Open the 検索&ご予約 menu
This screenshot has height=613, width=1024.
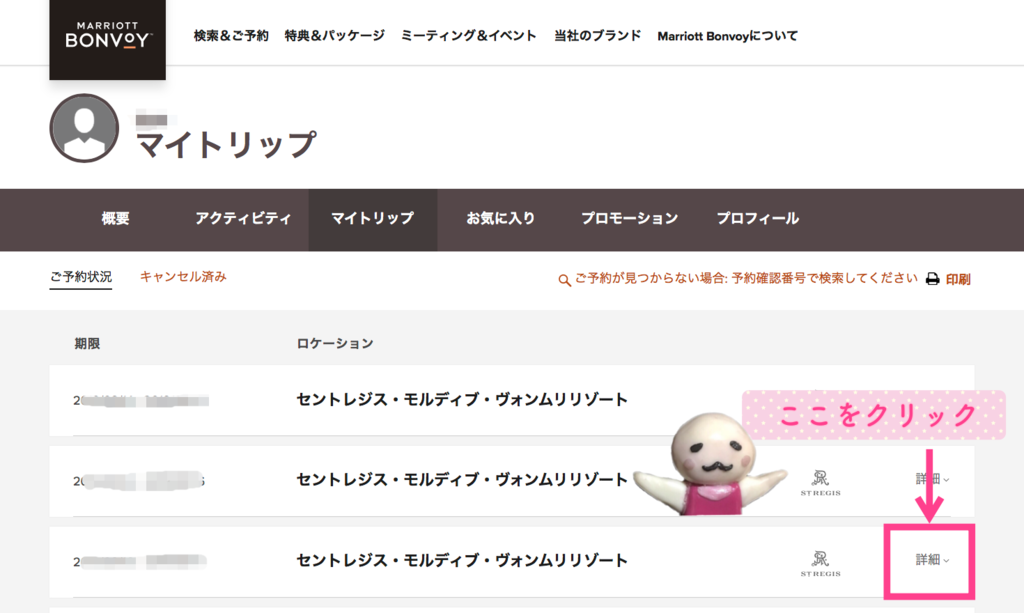point(231,36)
